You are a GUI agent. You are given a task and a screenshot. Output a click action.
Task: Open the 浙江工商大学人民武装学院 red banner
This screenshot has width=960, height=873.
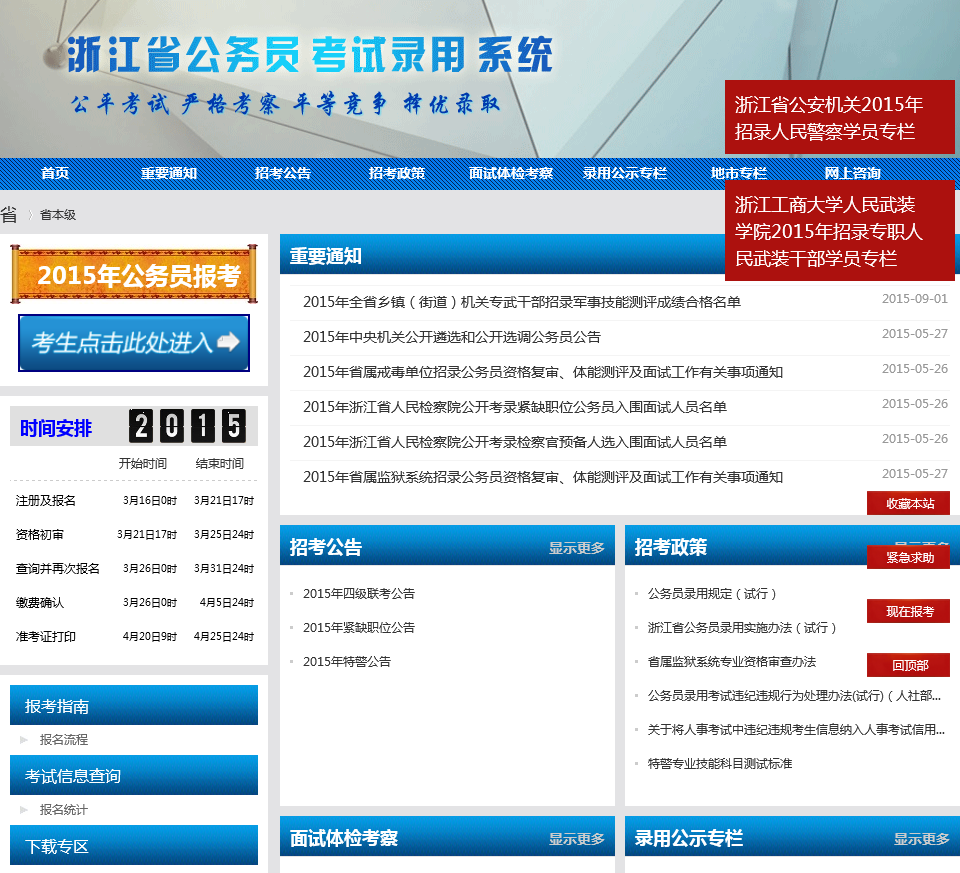(x=839, y=231)
